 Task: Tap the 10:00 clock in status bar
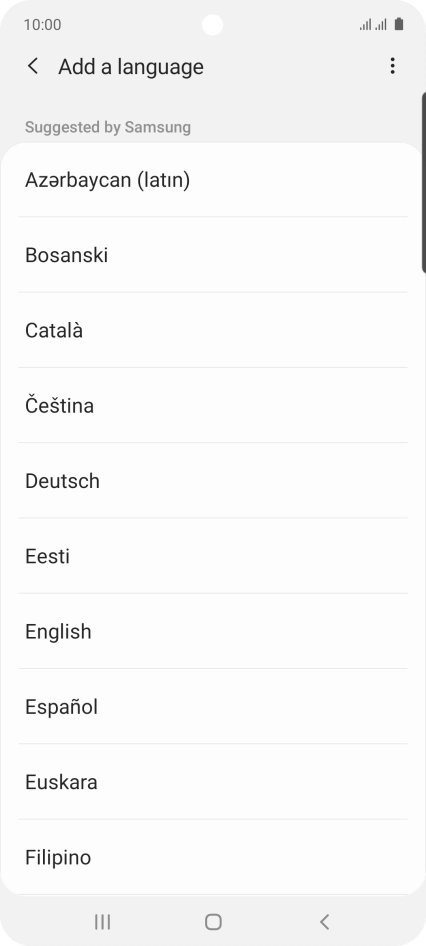pos(42,25)
